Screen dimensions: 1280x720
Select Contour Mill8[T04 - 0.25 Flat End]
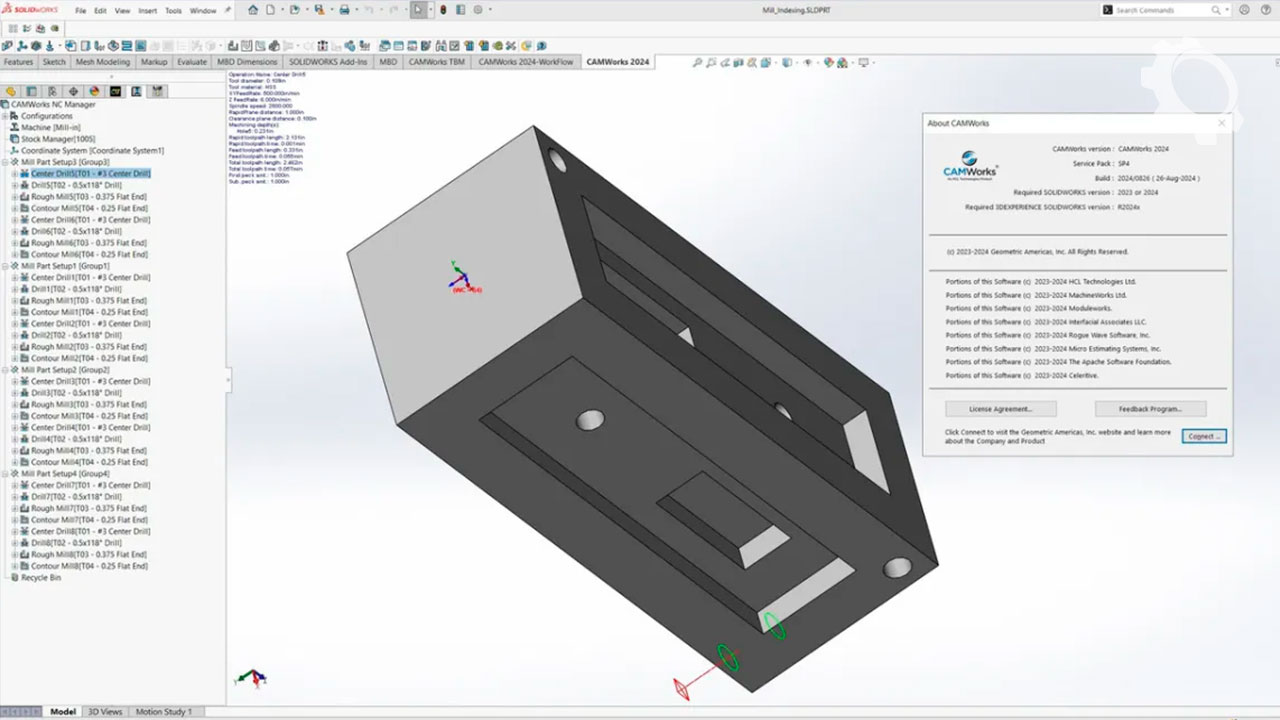[90, 566]
